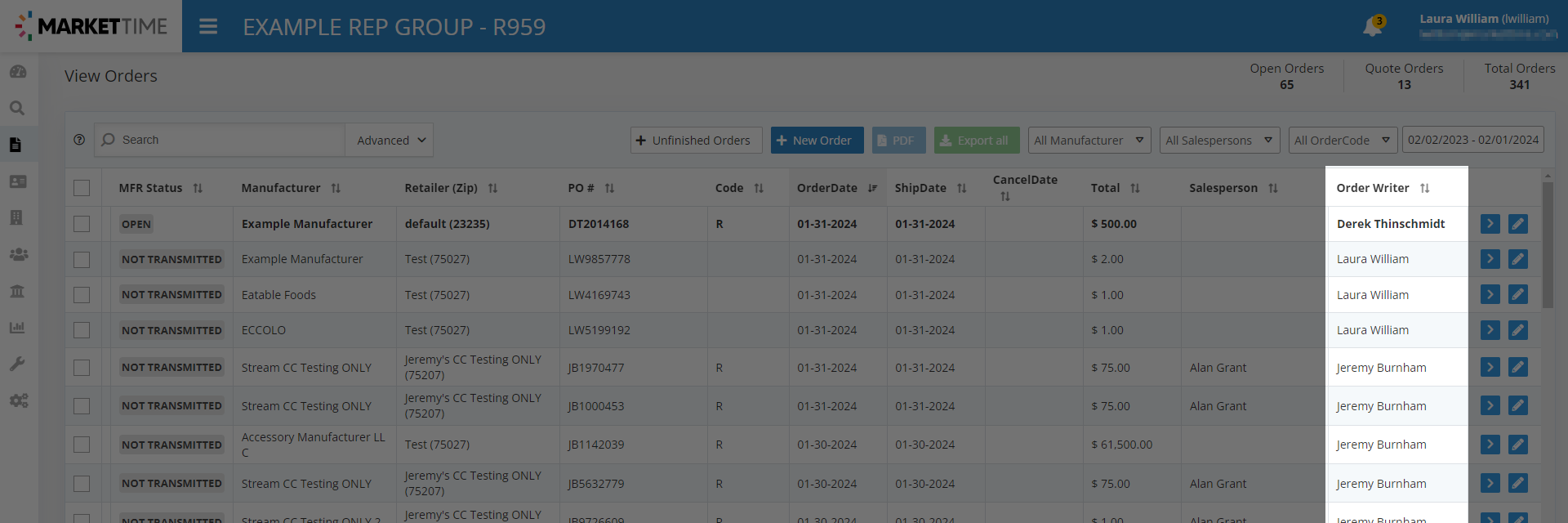The height and width of the screenshot is (523, 1568).
Task: Open the users group sidebar icon
Action: click(18, 254)
